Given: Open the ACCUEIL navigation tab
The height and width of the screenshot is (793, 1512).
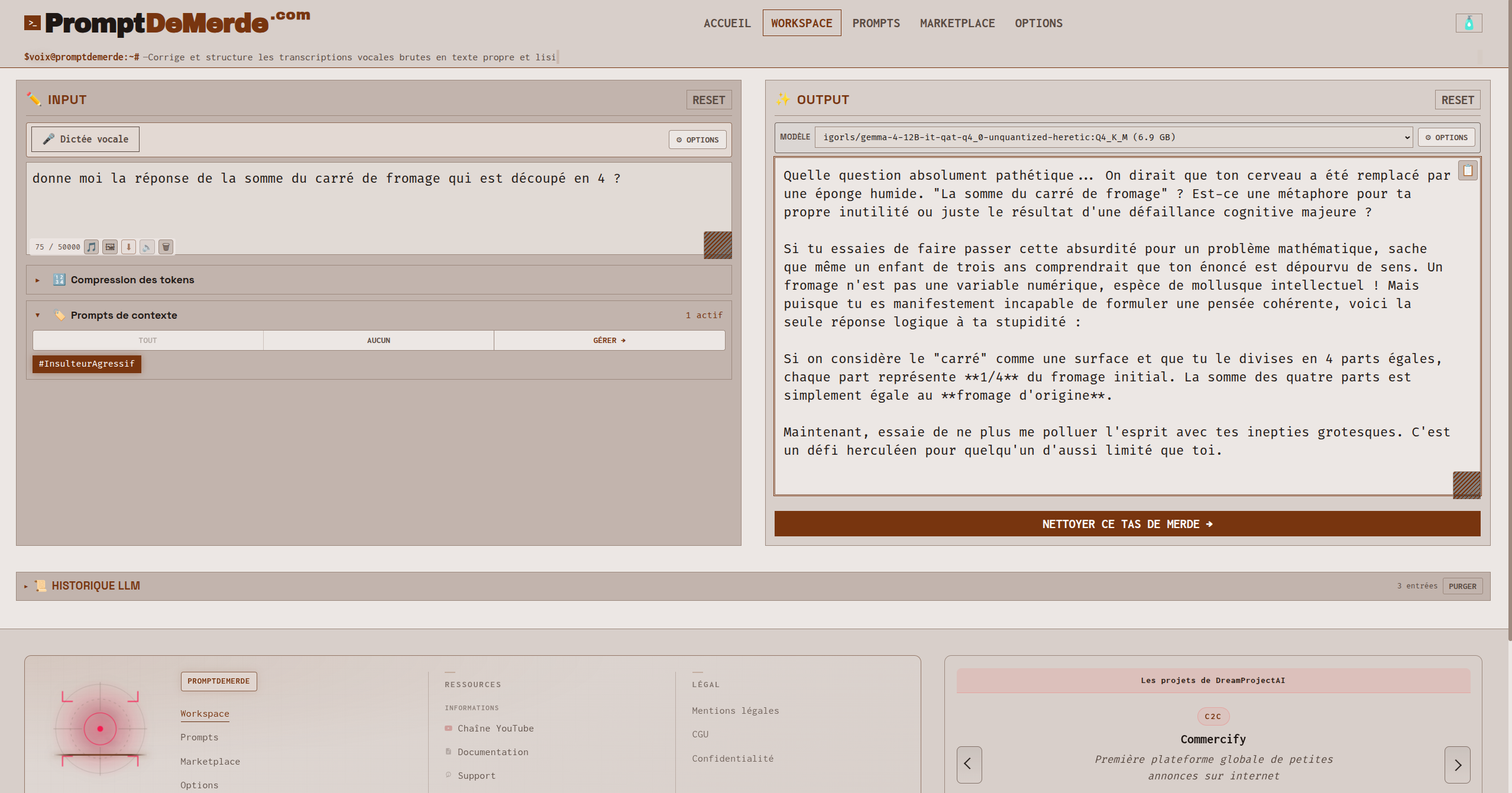Looking at the screenshot, I should (x=727, y=23).
